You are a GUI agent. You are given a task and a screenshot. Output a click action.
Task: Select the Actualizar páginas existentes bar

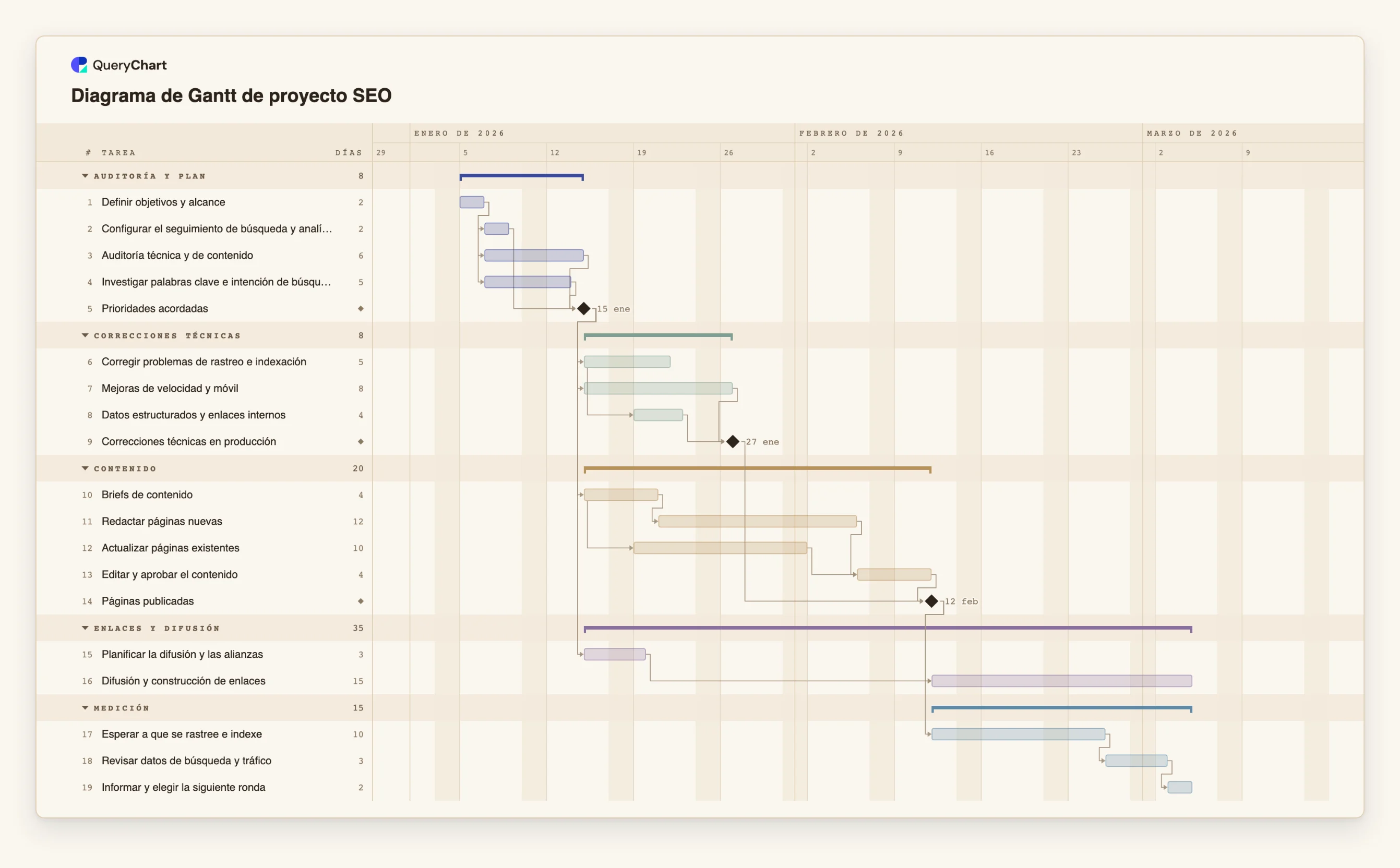[720, 548]
